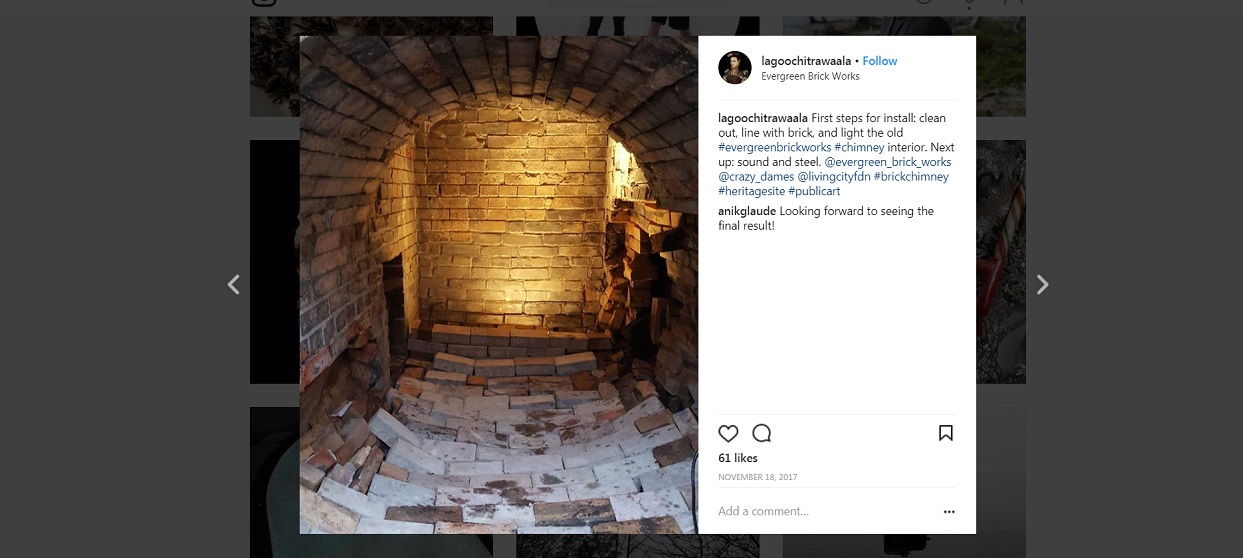Open the three-dot more options menu

tap(949, 511)
